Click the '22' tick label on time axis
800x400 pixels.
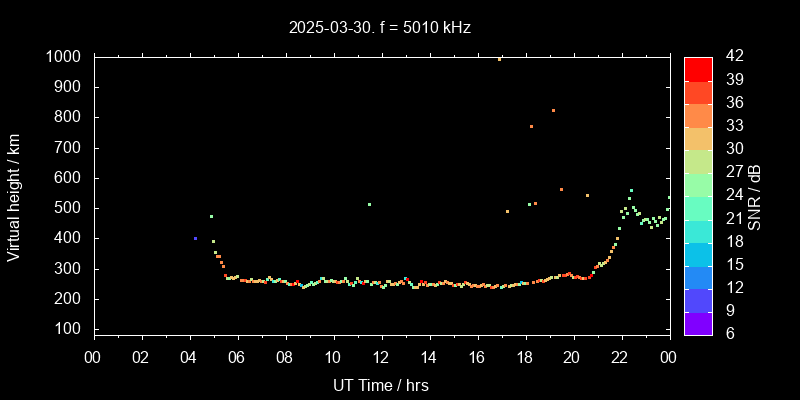coord(620,358)
